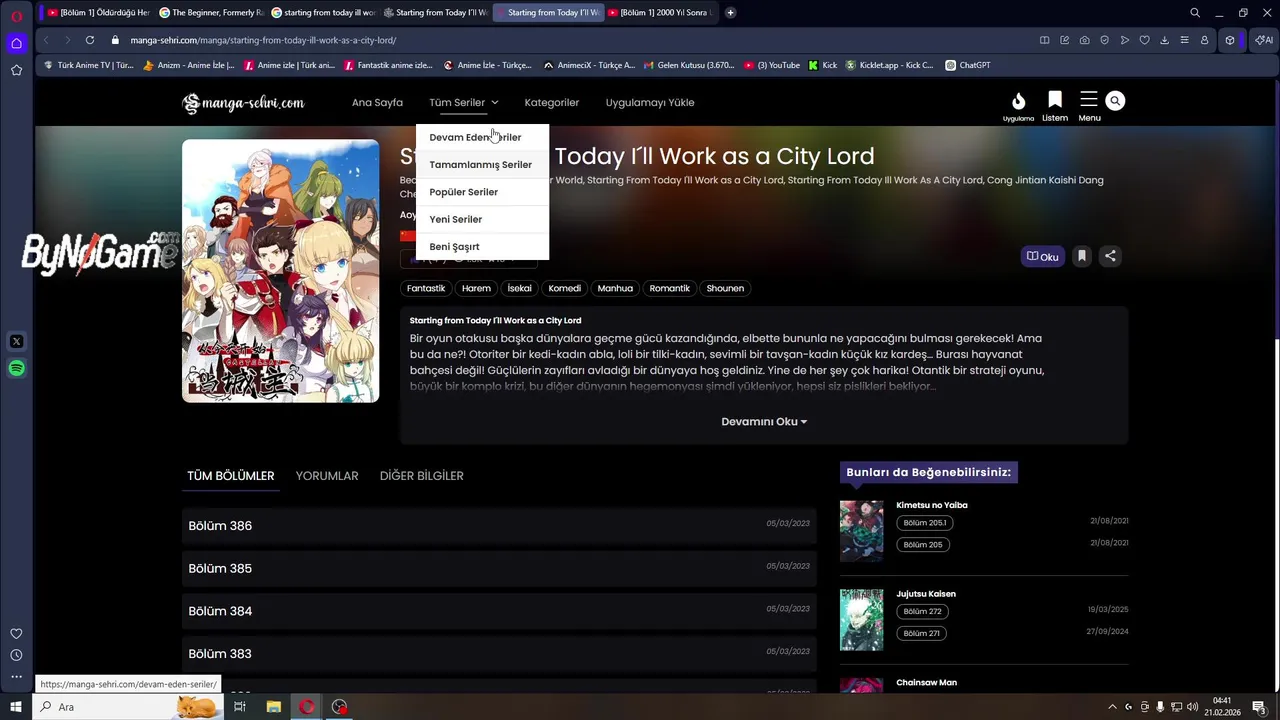Select Tamamlanmış Seriler menu entry
Screen dimensions: 1280x720
pyautogui.click(x=481, y=165)
